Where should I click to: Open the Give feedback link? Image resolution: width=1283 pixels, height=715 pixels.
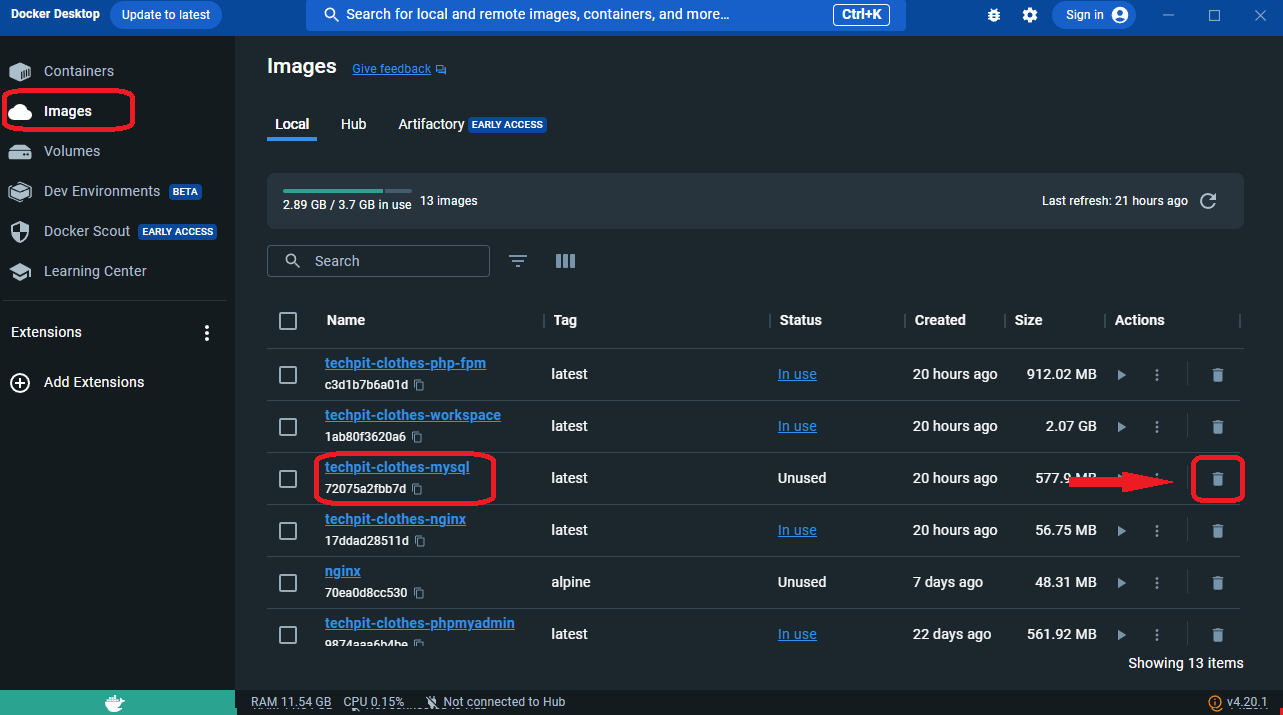[x=392, y=69]
